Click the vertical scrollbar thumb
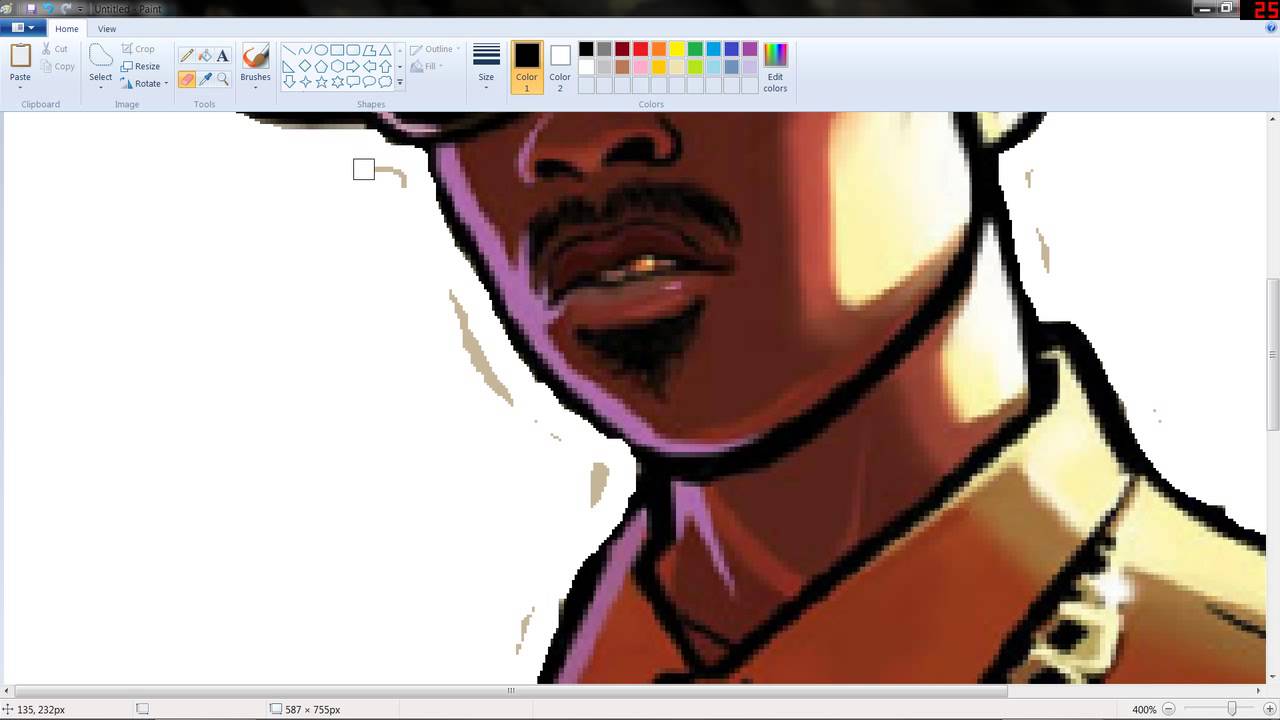The width and height of the screenshot is (1280, 720). 1273,354
